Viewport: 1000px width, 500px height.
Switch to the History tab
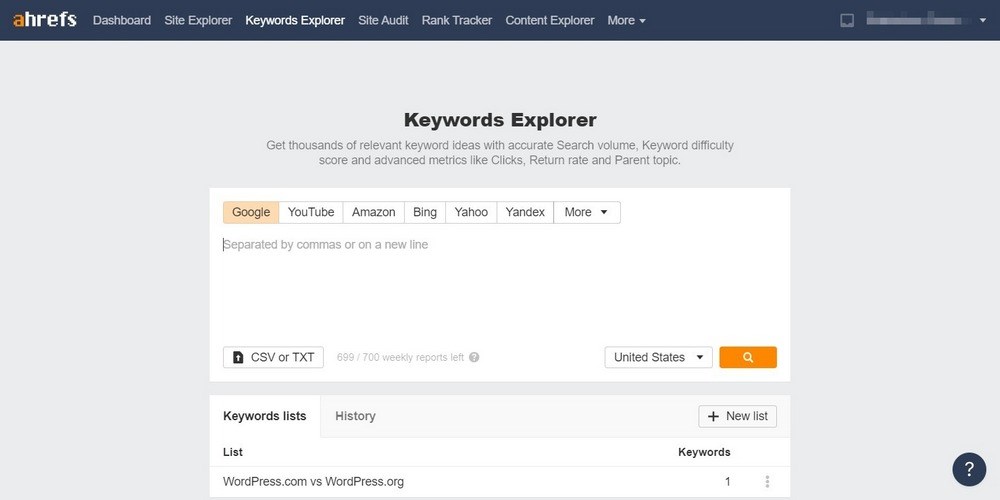click(355, 416)
